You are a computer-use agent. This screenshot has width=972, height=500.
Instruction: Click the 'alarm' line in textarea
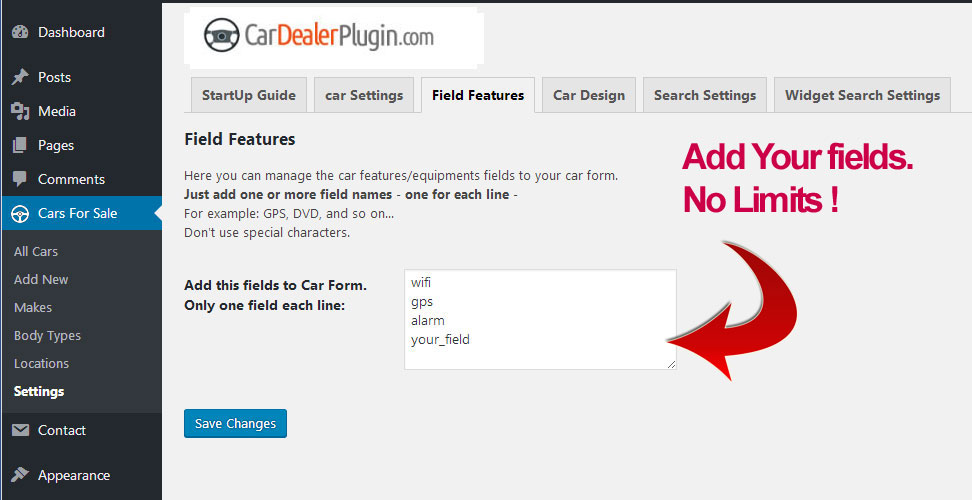(428, 320)
